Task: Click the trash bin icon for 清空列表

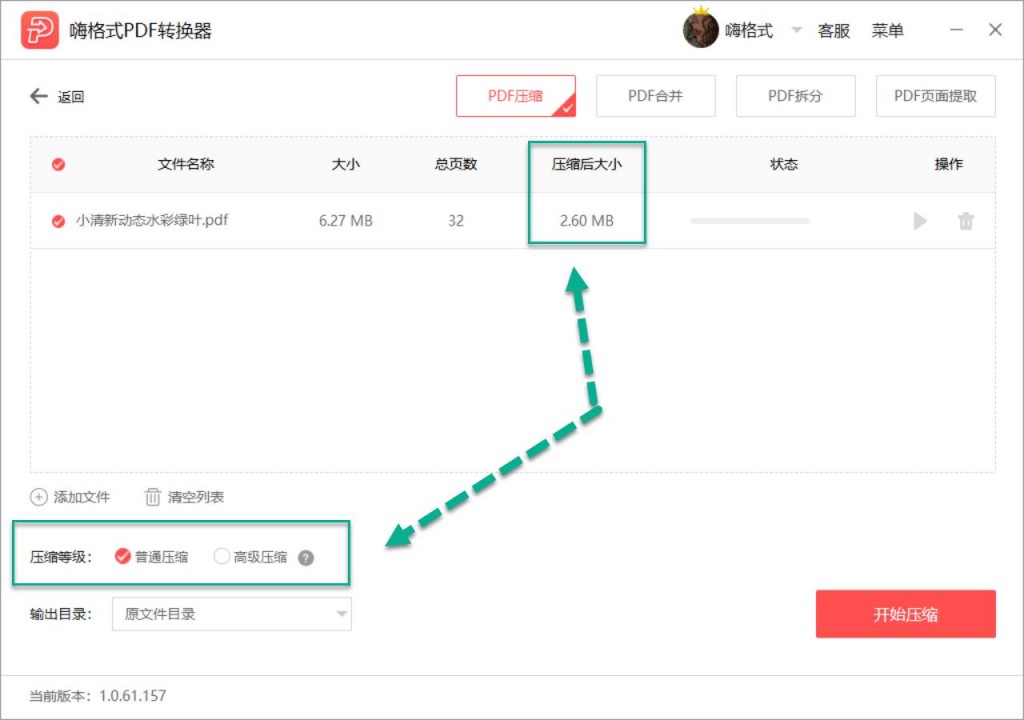Action: [152, 497]
